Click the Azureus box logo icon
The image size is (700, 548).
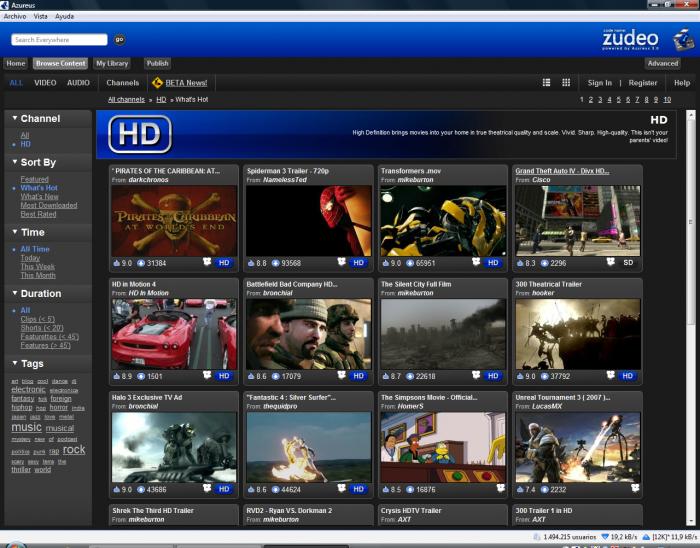[x=683, y=39]
